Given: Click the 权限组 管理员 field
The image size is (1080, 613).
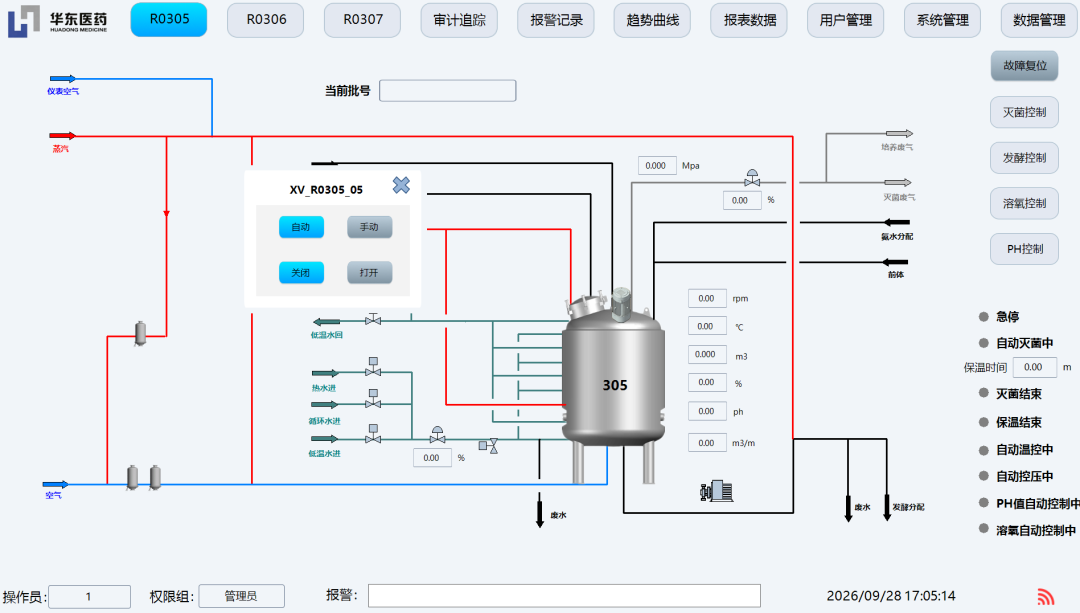Looking at the screenshot, I should [242, 596].
